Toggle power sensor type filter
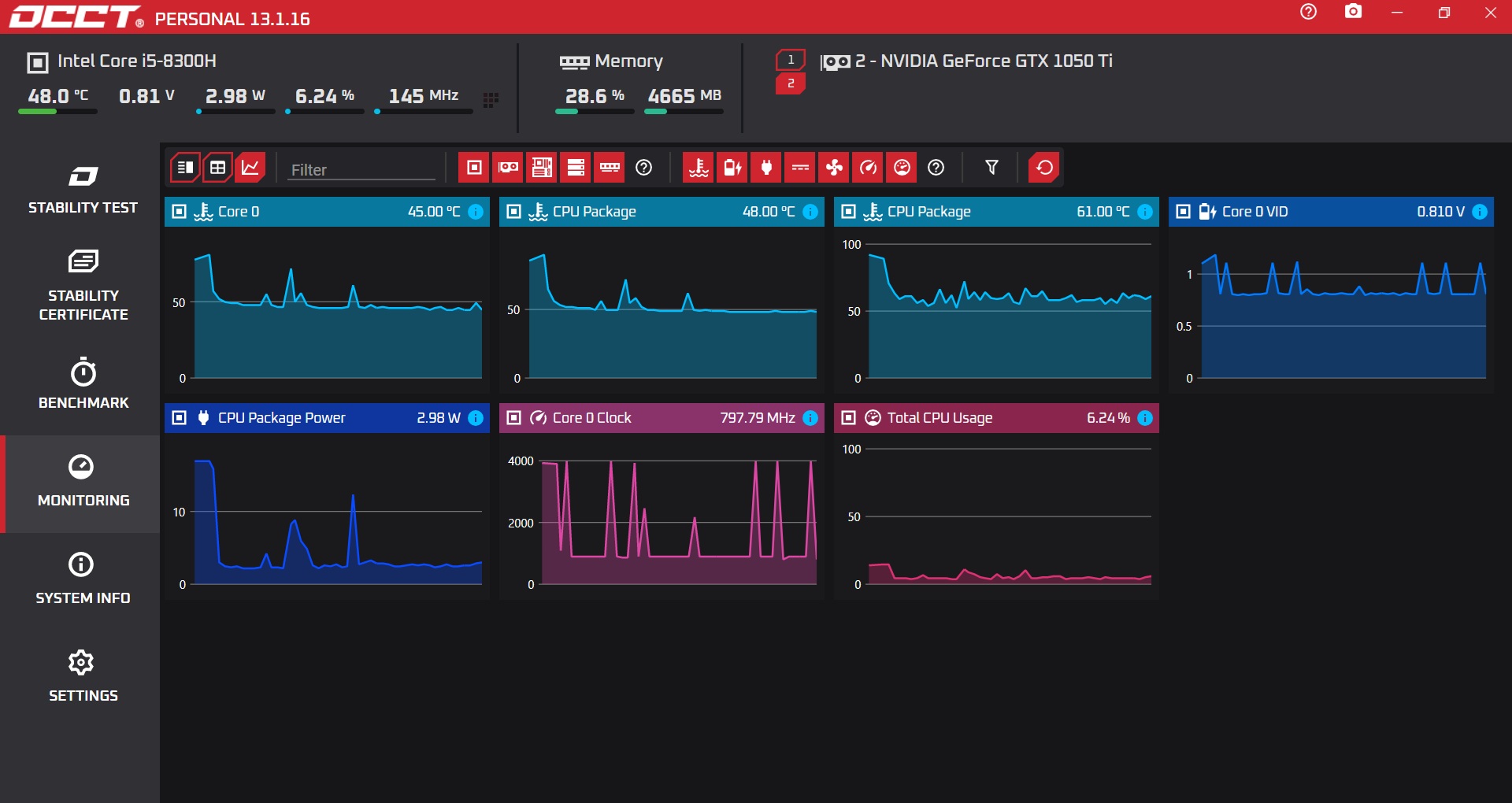The height and width of the screenshot is (803, 1512). coord(766,168)
